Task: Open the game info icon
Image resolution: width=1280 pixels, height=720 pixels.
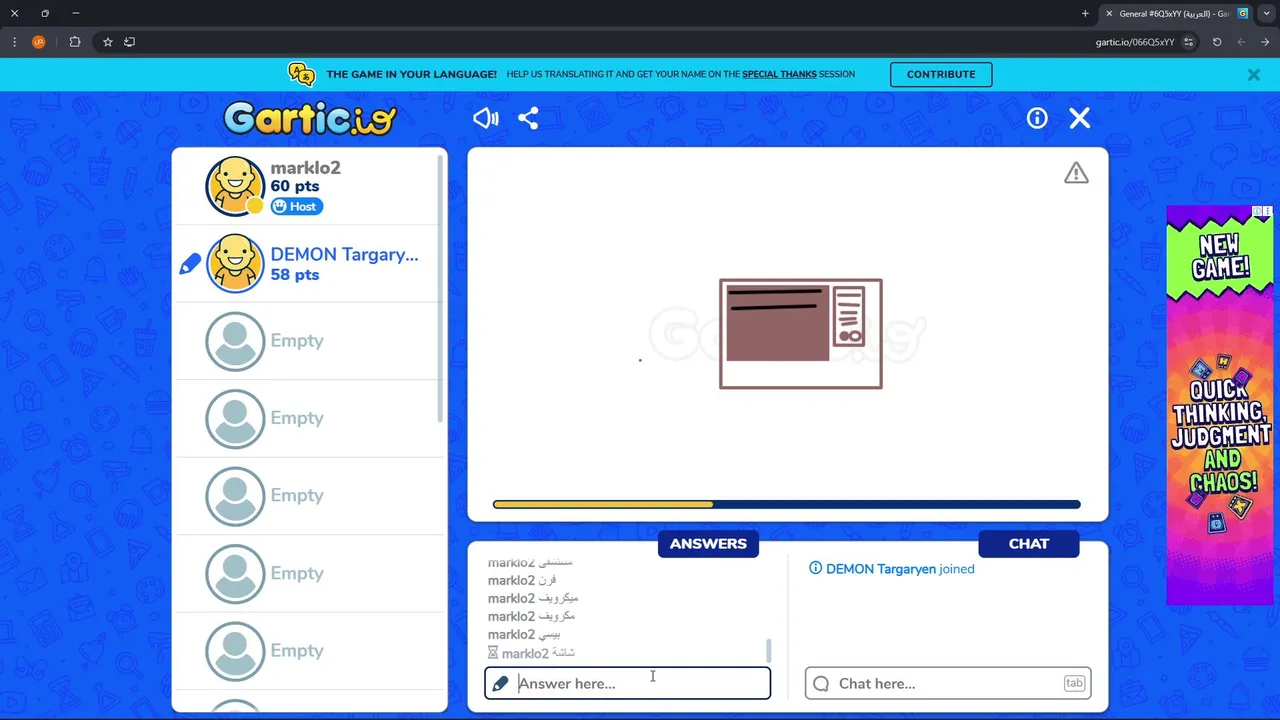Action: pos(1037,118)
